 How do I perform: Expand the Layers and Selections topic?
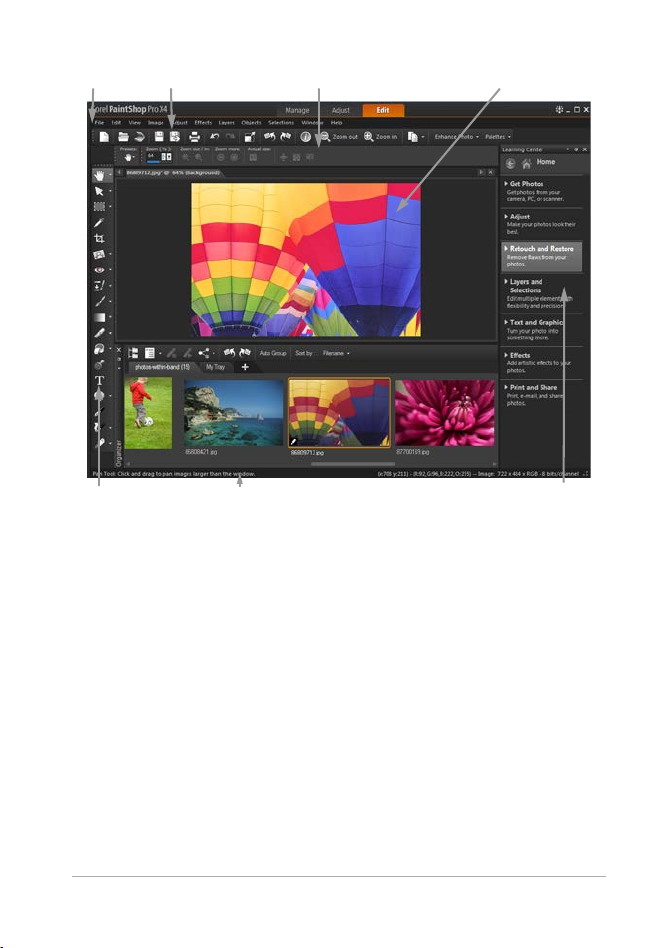(x=525, y=286)
